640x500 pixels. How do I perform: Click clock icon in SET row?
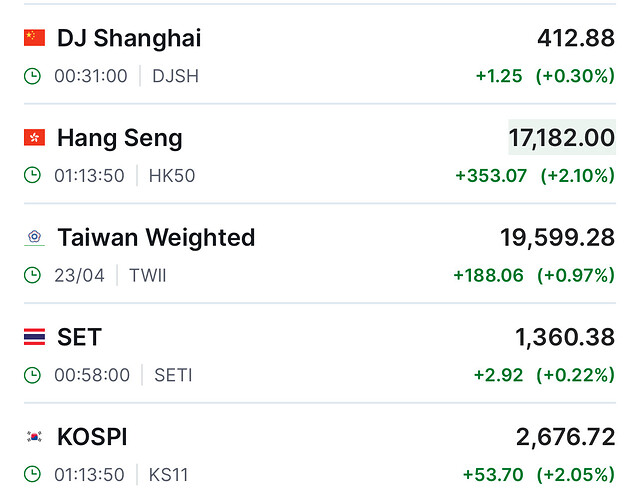32,375
